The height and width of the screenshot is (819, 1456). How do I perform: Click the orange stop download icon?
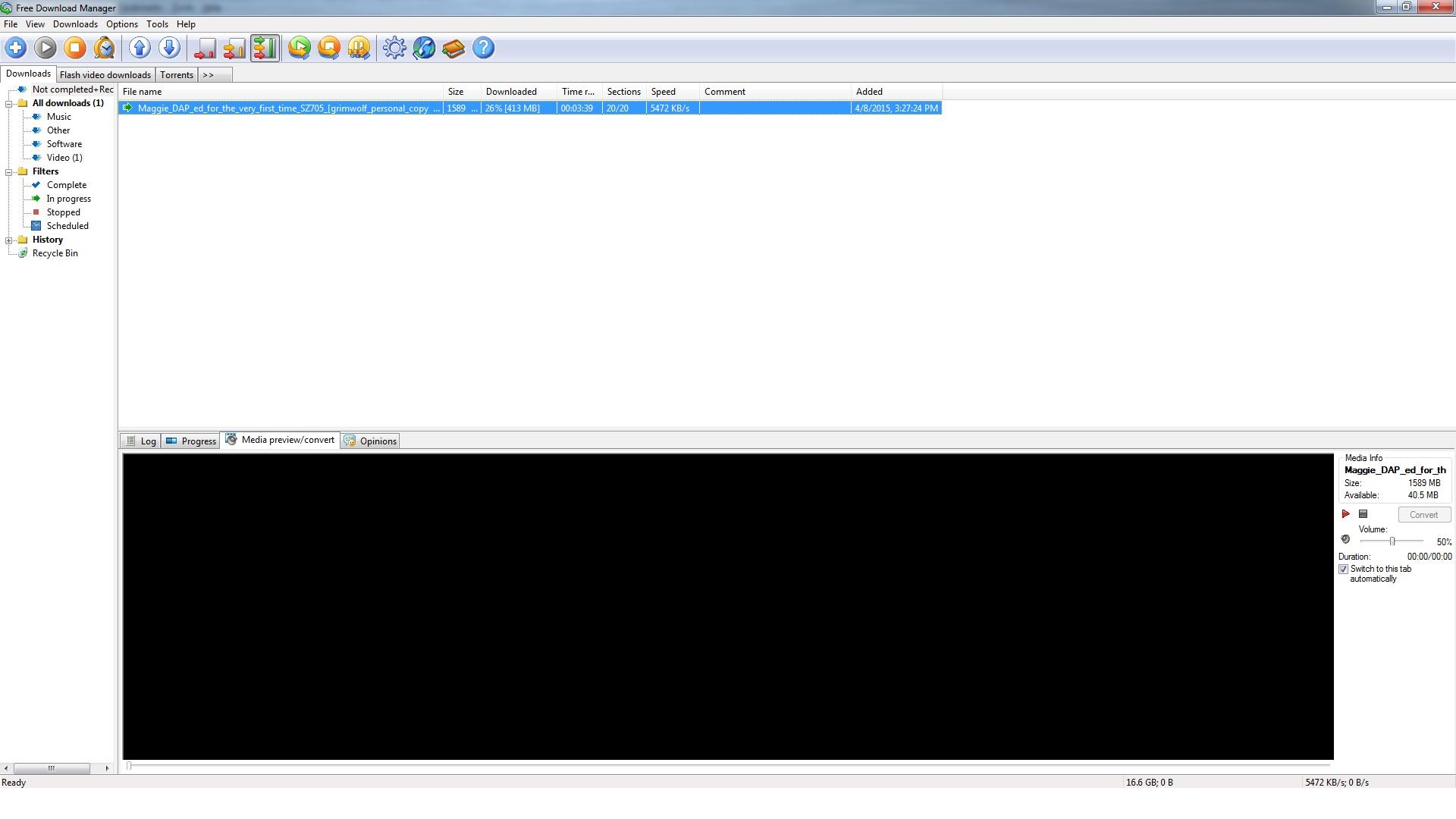click(75, 49)
